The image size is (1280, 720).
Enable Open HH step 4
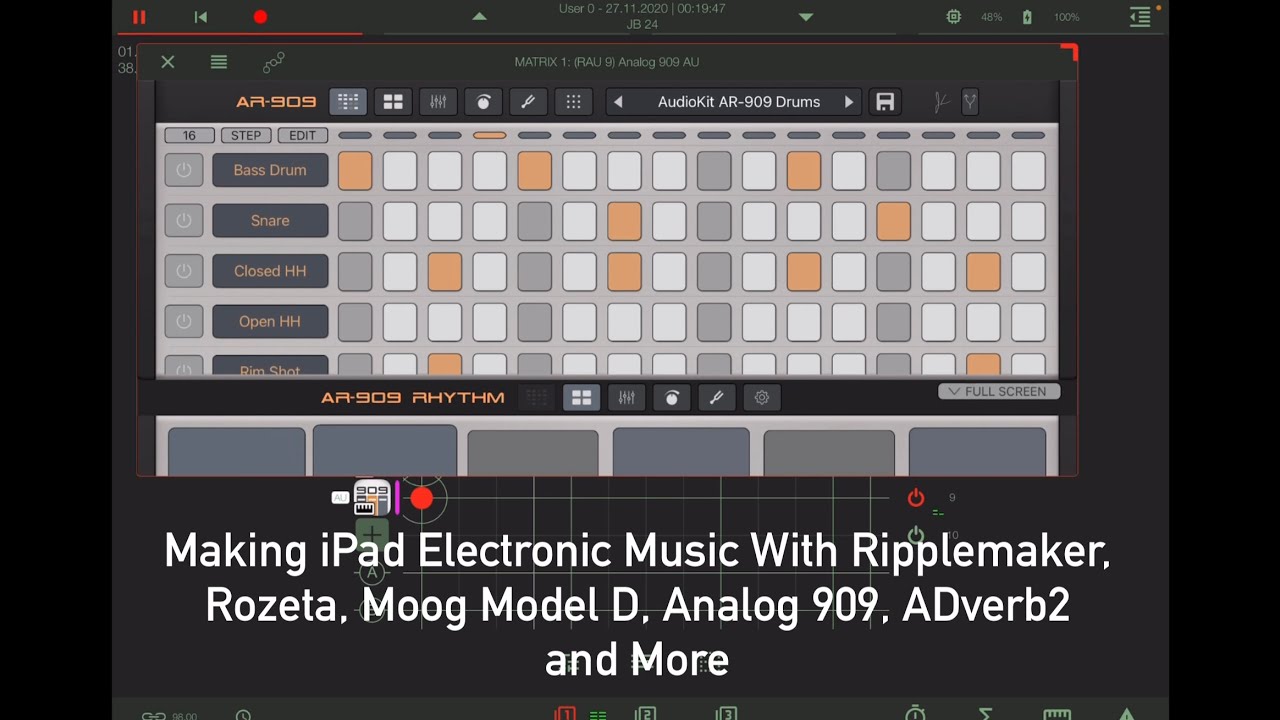click(490, 322)
